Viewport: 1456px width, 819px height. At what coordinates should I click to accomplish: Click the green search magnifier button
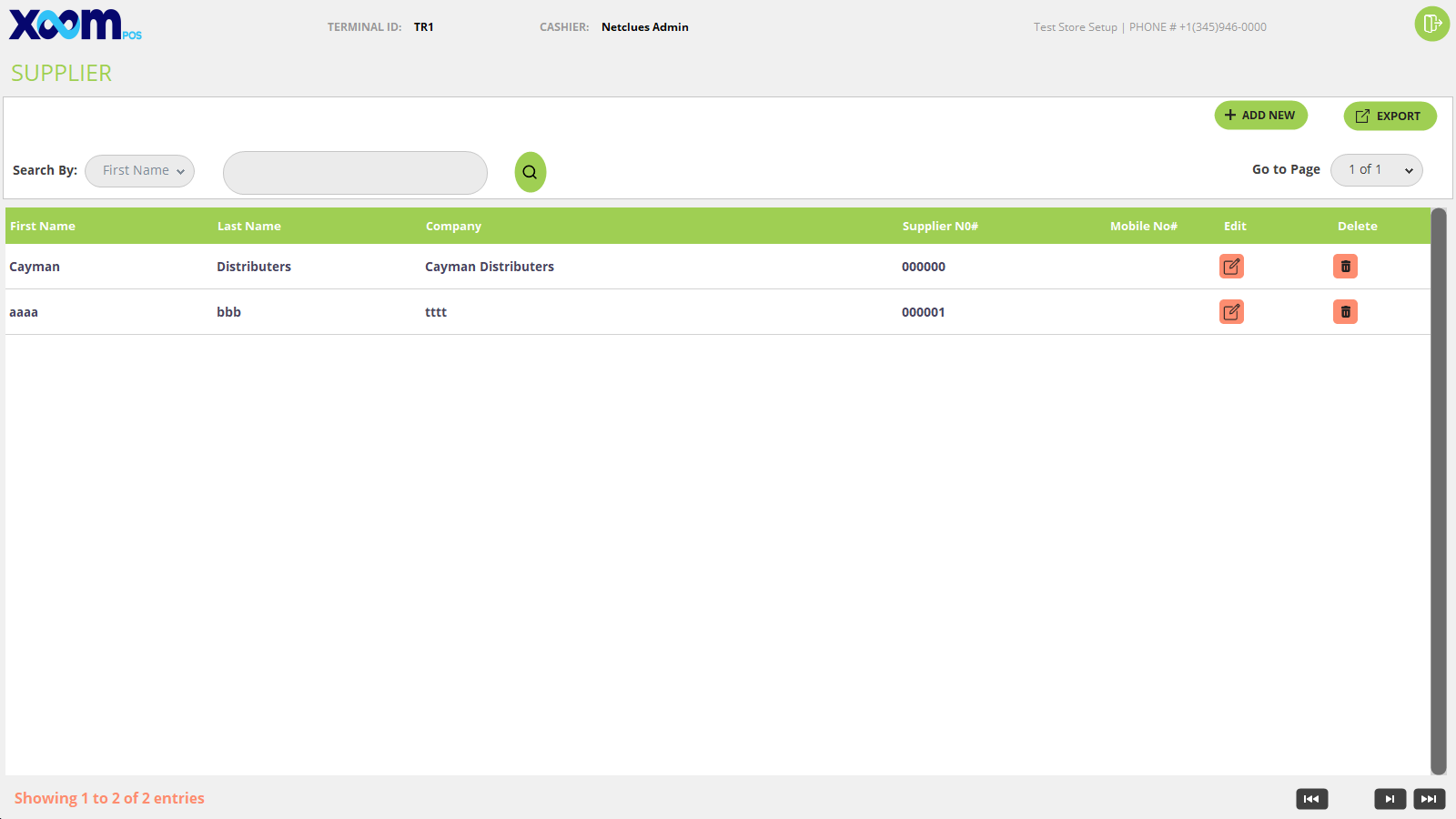[530, 172]
